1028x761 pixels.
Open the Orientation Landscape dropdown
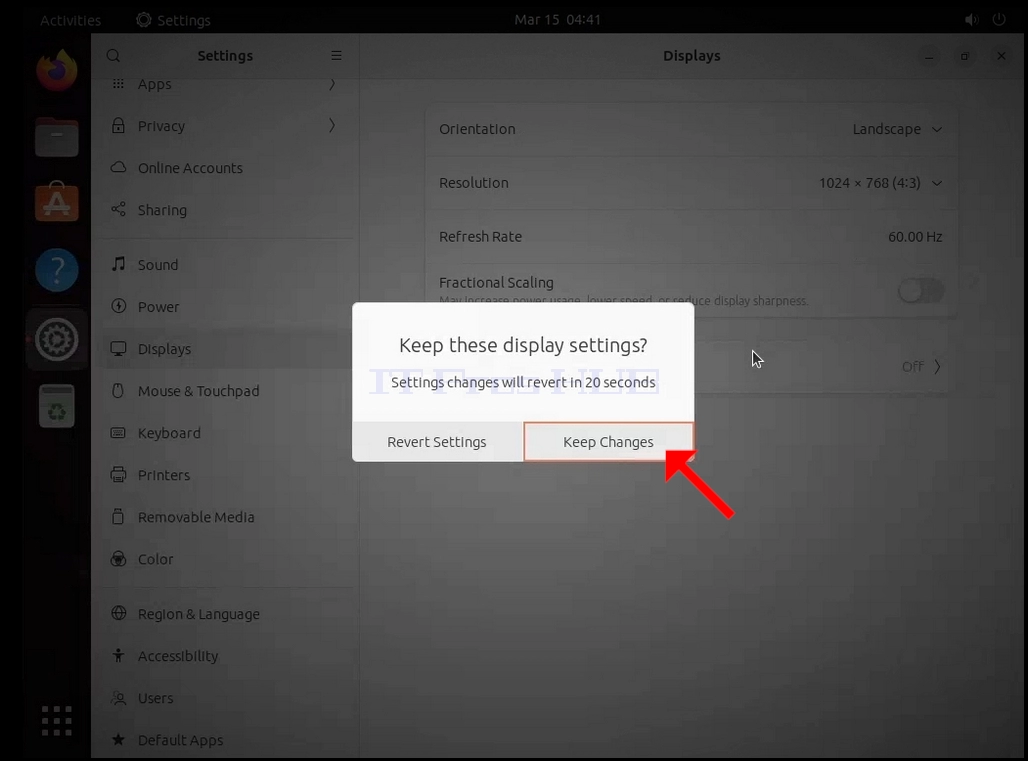[x=898, y=129]
